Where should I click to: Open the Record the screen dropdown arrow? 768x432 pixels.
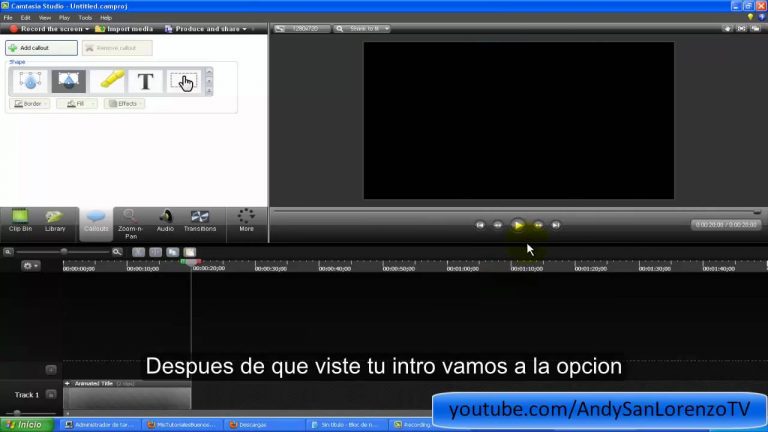point(87,29)
